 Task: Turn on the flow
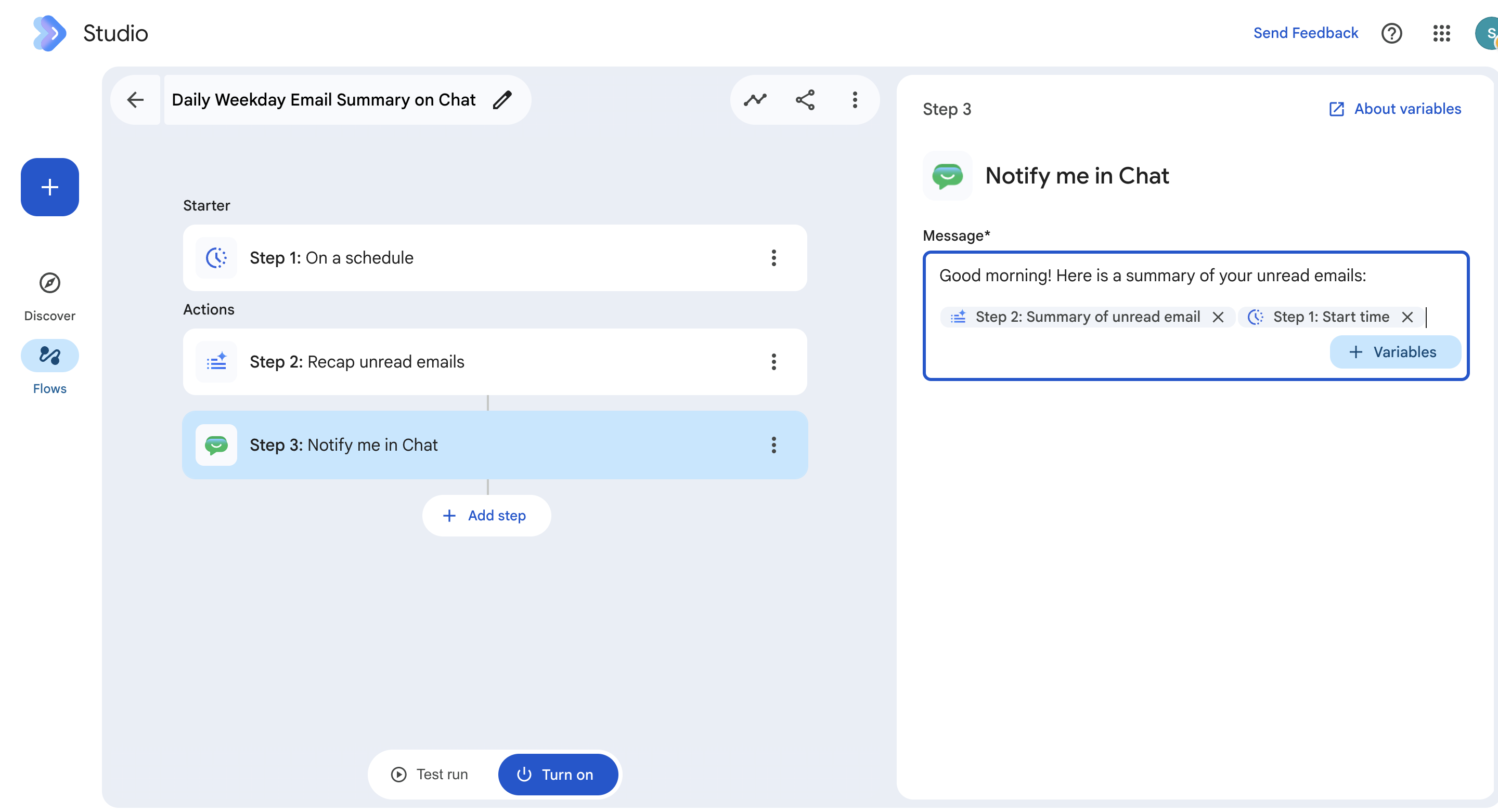click(557, 774)
